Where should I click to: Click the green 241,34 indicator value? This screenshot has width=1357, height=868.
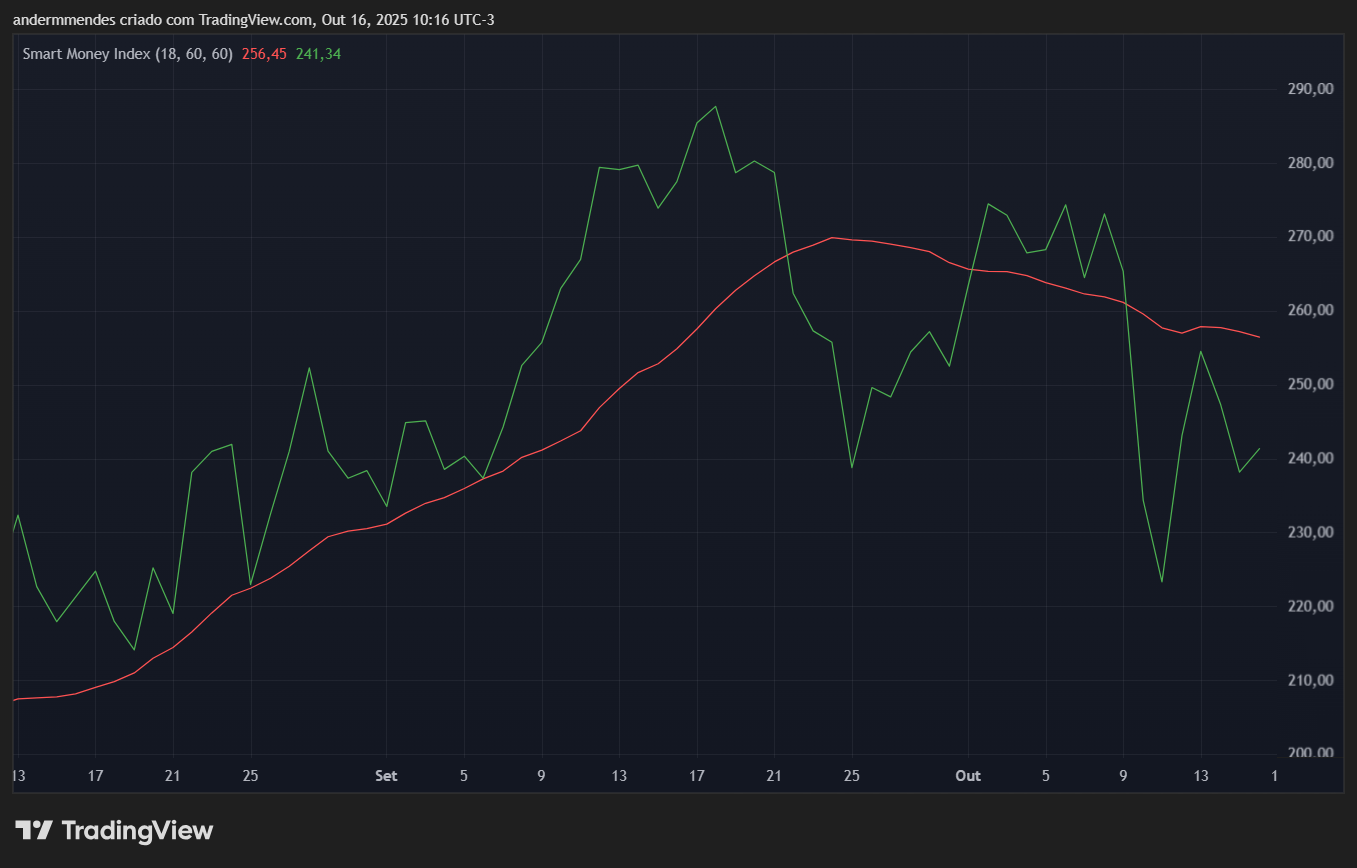pyautogui.click(x=318, y=54)
